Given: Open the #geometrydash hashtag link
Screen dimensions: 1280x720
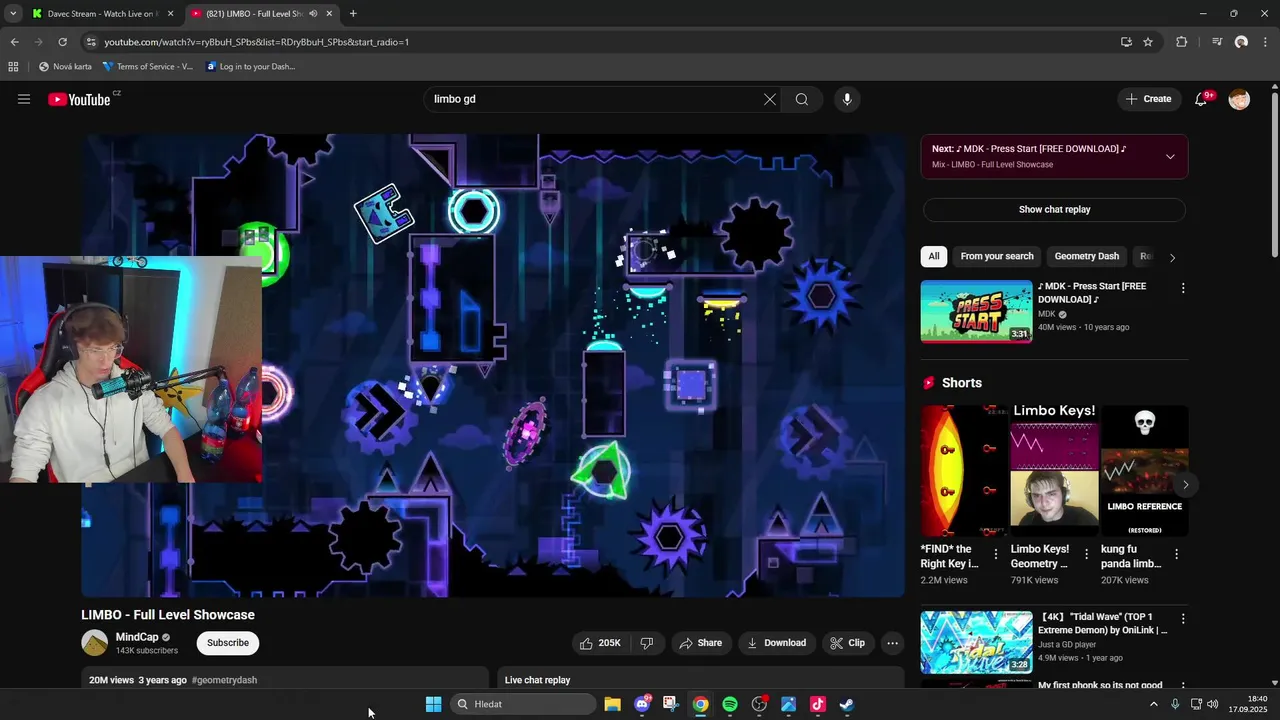Looking at the screenshot, I should (224, 680).
